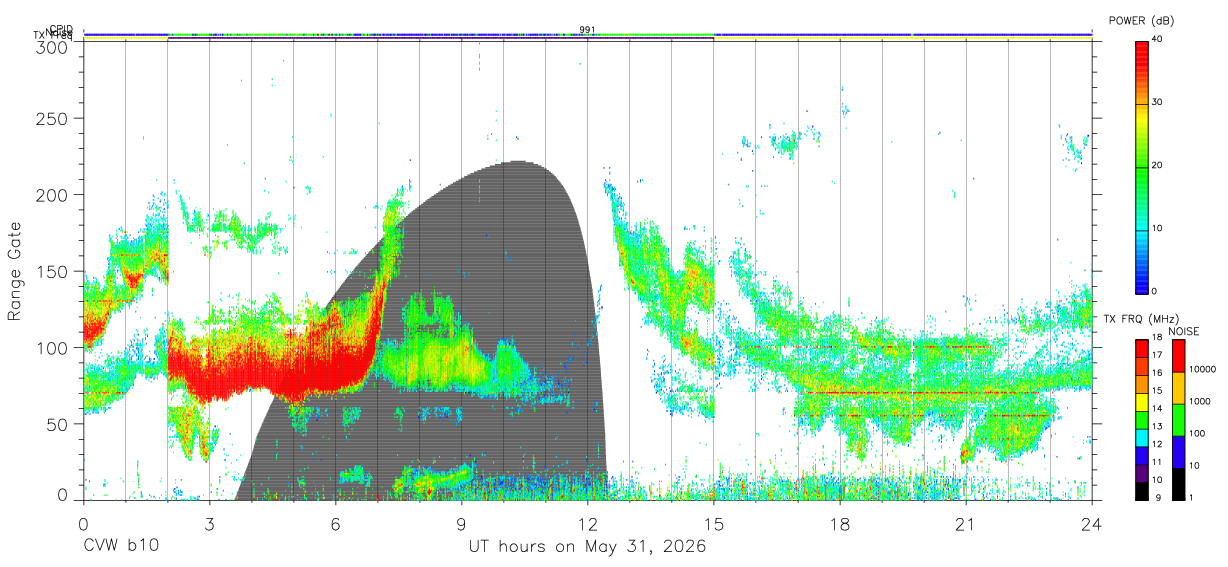Click the 3 hour tick label on time axis
1228x567 pixels.
point(209,524)
